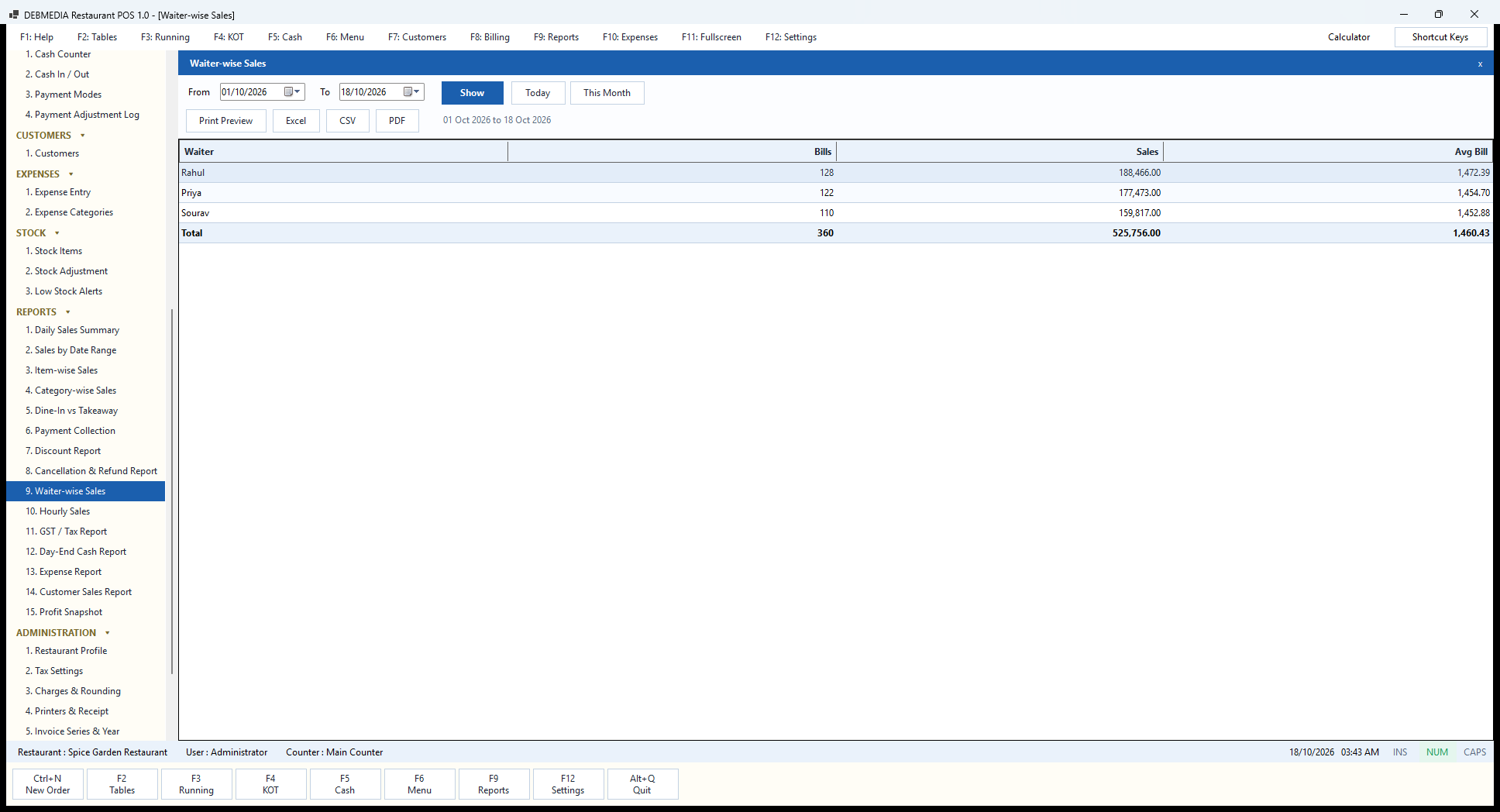The height and width of the screenshot is (812, 1500).
Task: Open Shortcut Keys list
Action: pos(1440,37)
